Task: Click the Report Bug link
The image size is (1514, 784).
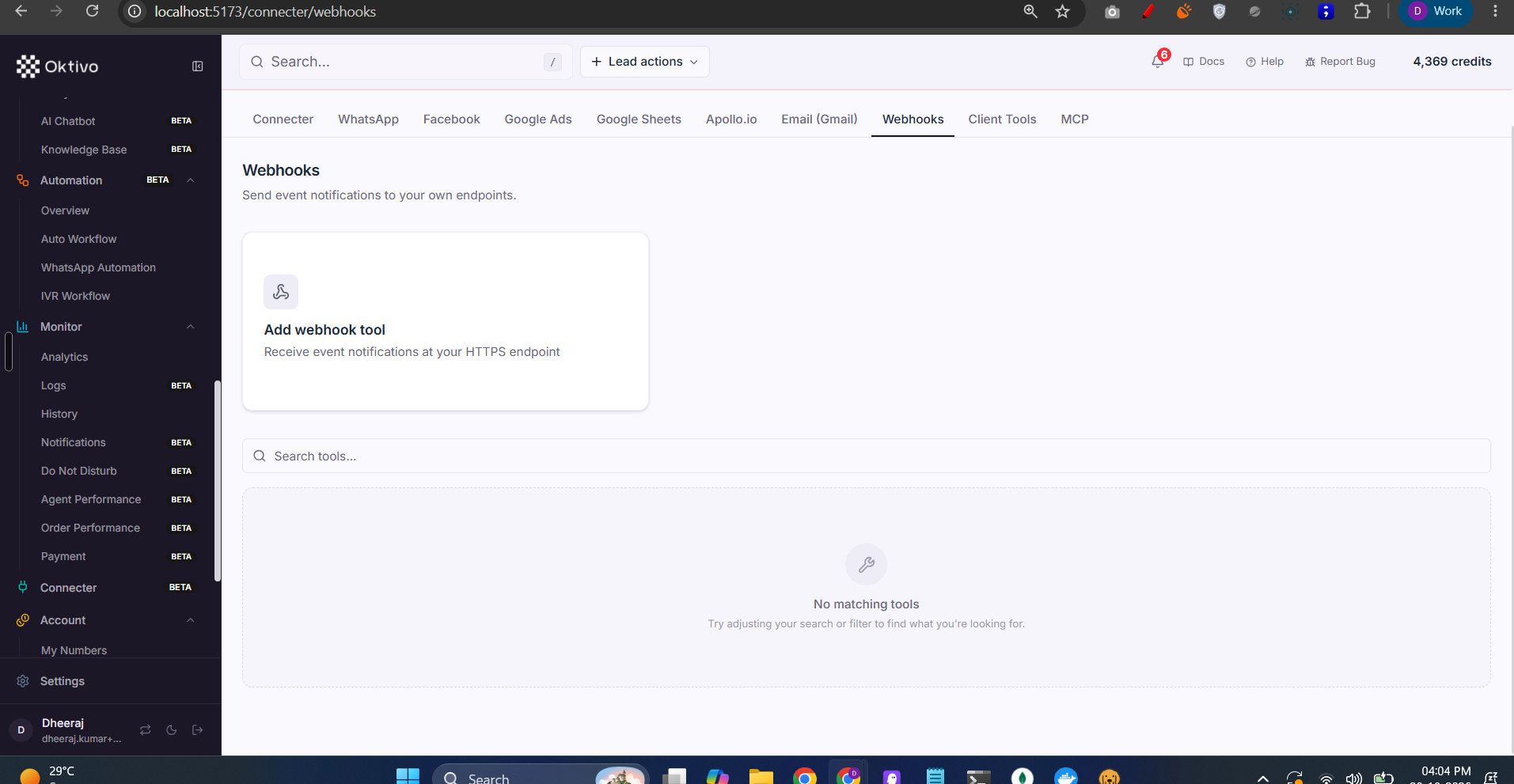Action: 1340,62
